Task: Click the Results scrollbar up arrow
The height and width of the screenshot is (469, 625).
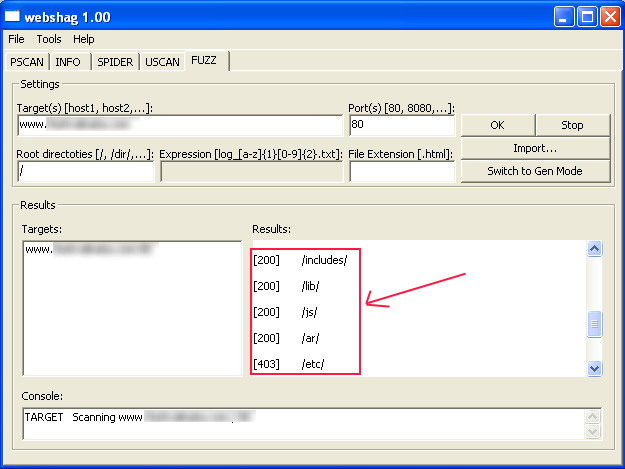Action: [x=595, y=249]
